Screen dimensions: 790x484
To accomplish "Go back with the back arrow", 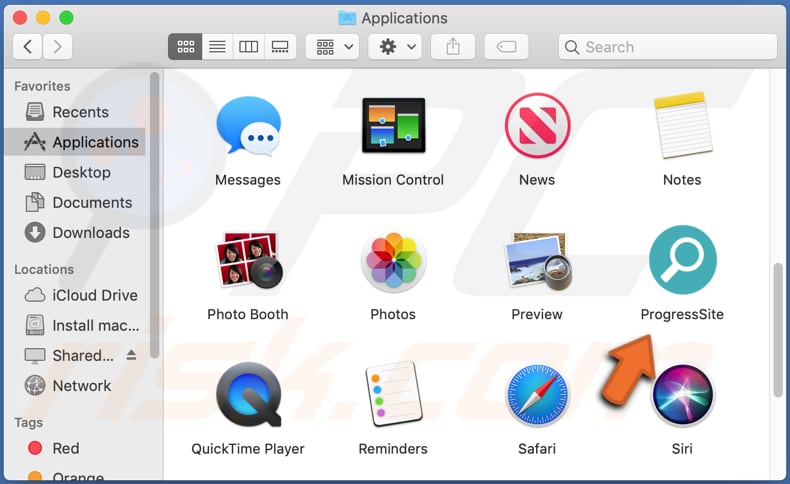I will coord(27,46).
